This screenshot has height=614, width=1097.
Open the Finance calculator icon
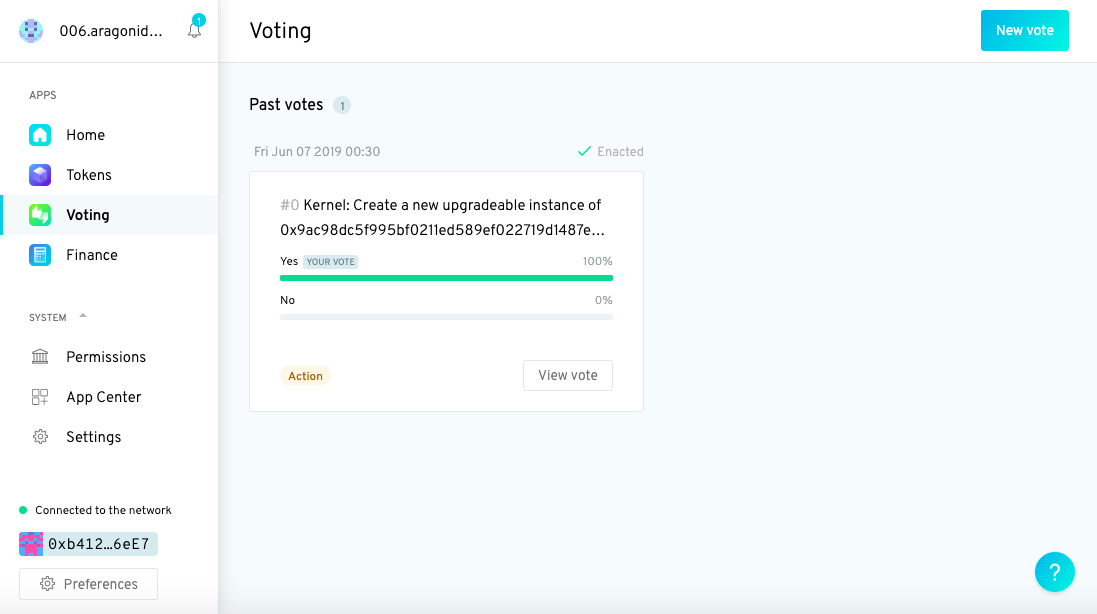click(x=40, y=255)
